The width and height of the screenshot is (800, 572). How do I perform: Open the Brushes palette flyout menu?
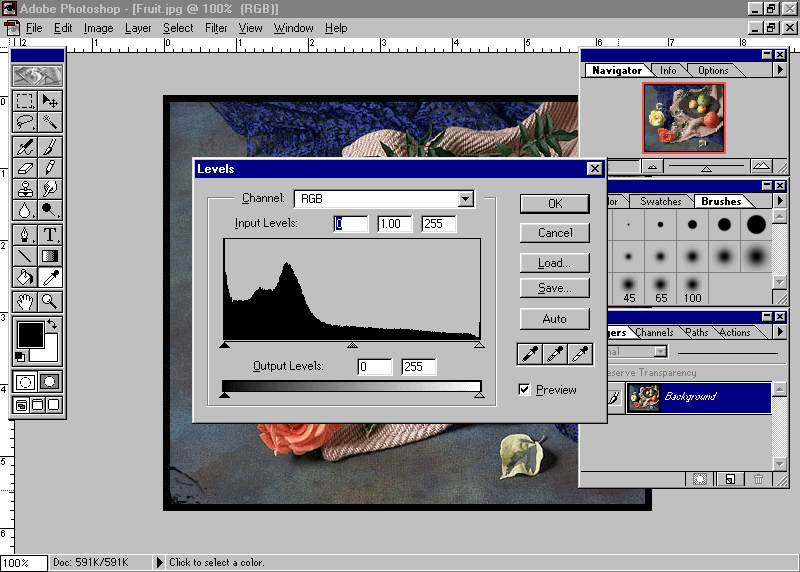(780, 201)
